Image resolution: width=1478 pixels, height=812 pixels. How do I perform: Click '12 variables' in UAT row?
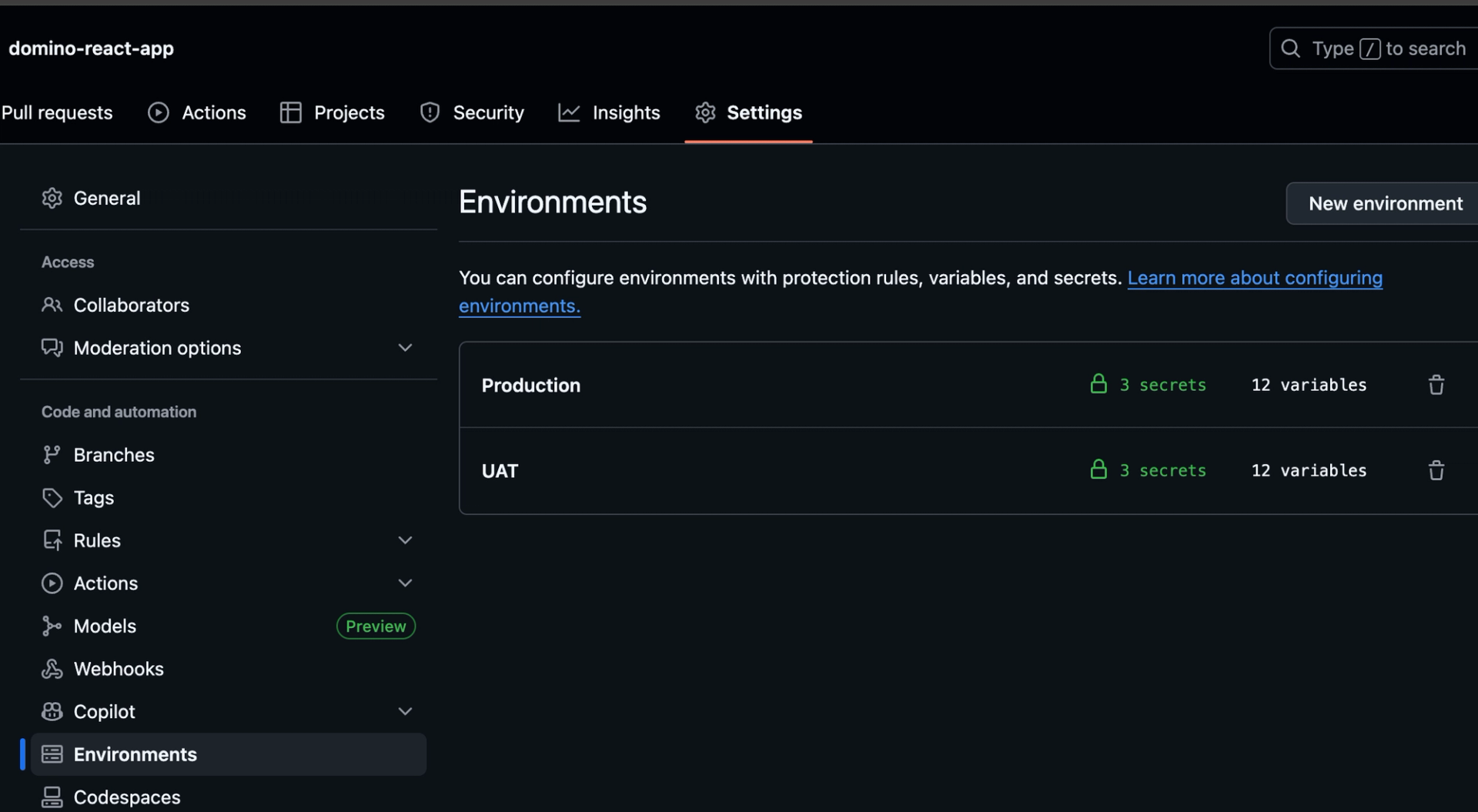point(1309,470)
